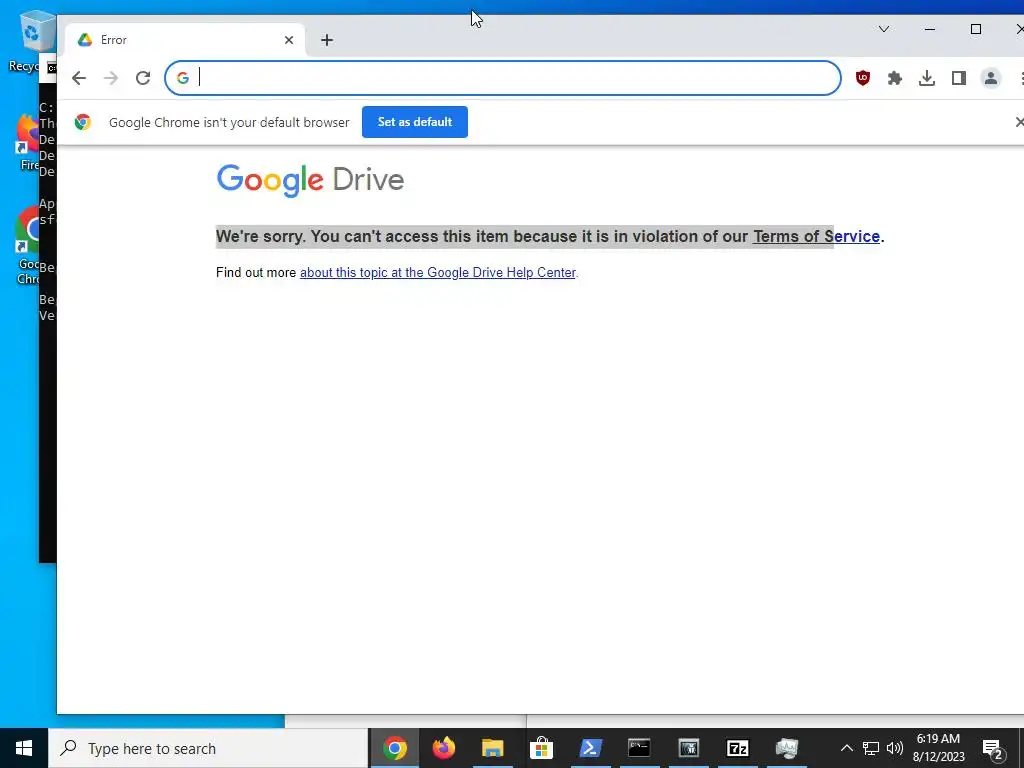Click the Google icon in address bar
Screen dimensions: 1024x768
pos(183,78)
